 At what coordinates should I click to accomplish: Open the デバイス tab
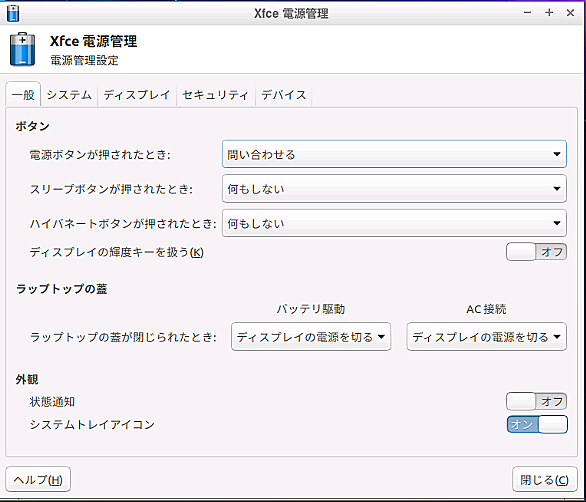[x=284, y=95]
